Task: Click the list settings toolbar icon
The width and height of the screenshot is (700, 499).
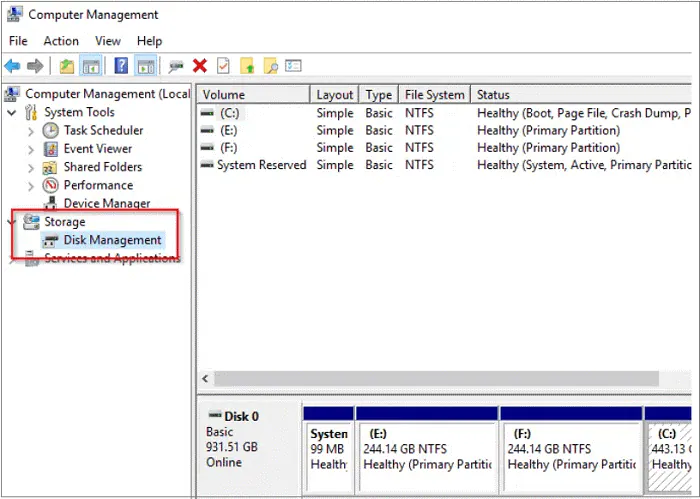Action: 293,66
